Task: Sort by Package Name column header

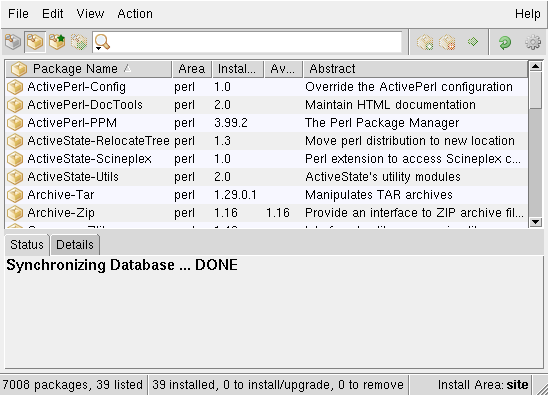Action: pos(89,69)
